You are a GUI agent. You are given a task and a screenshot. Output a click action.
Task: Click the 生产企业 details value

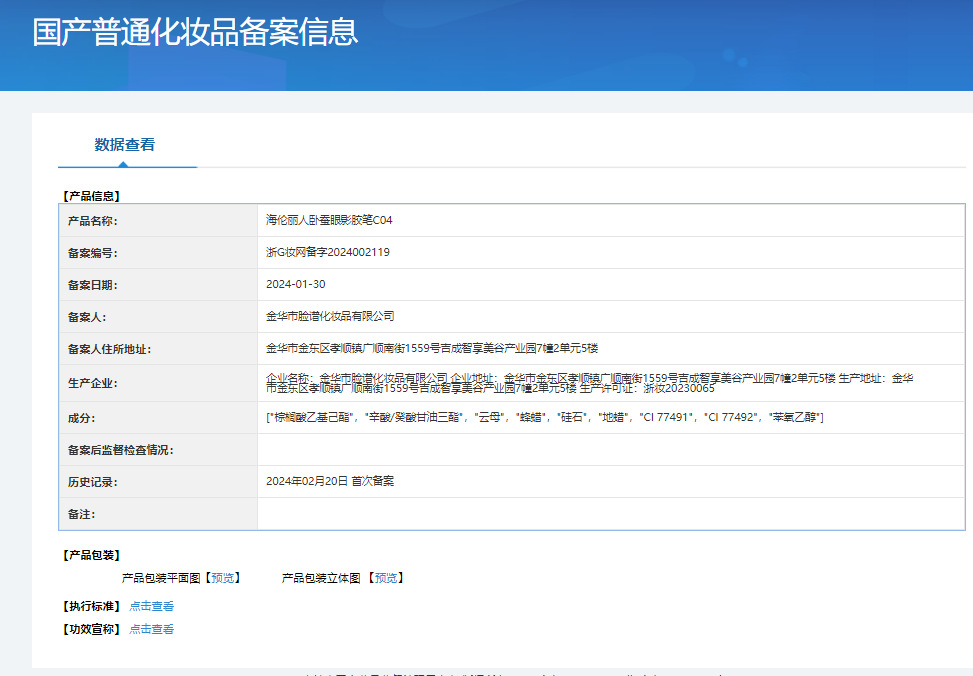click(x=590, y=383)
